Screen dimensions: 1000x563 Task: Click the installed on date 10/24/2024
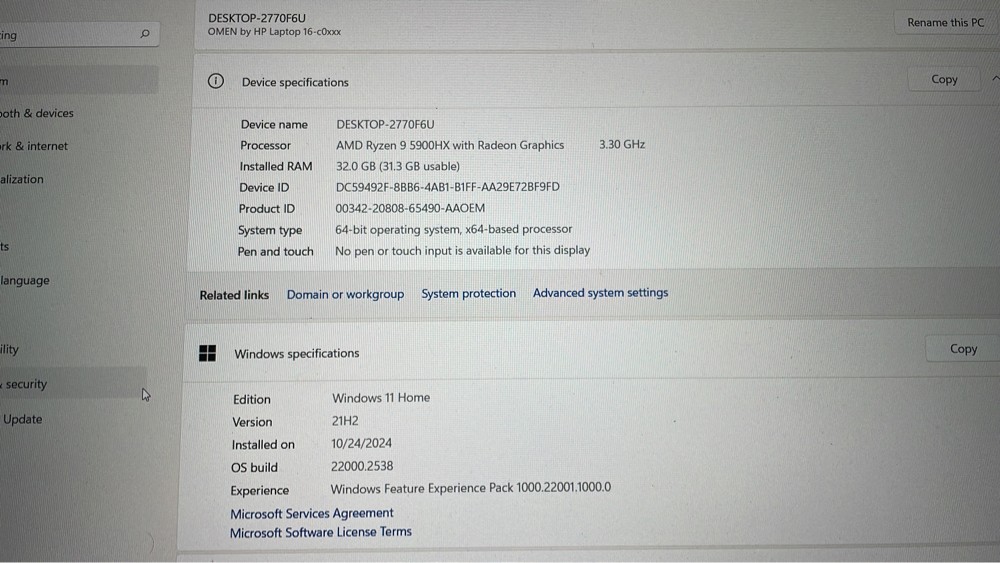(x=361, y=443)
